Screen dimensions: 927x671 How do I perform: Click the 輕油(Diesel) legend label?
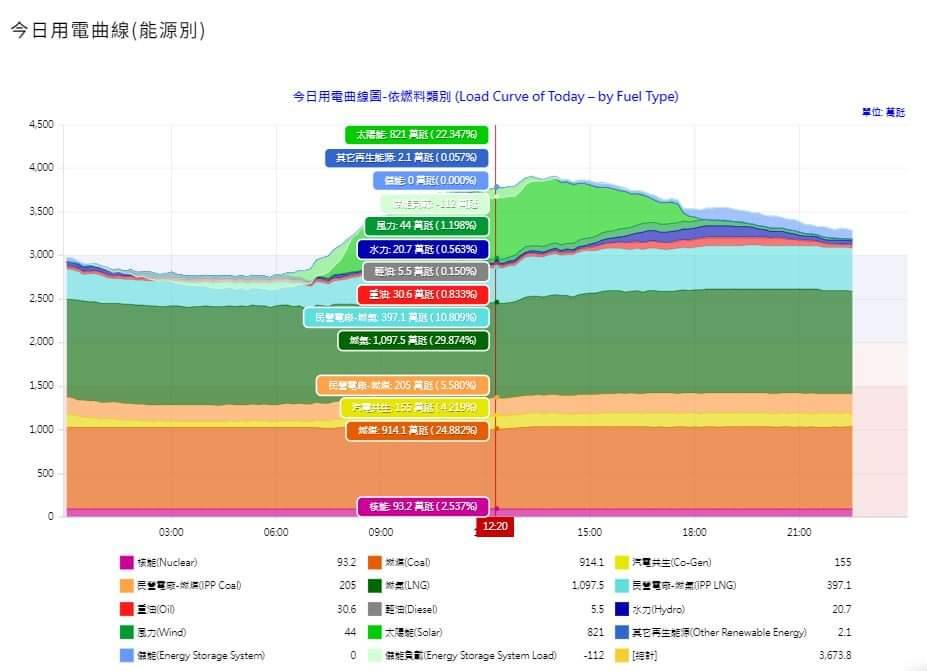411,609
